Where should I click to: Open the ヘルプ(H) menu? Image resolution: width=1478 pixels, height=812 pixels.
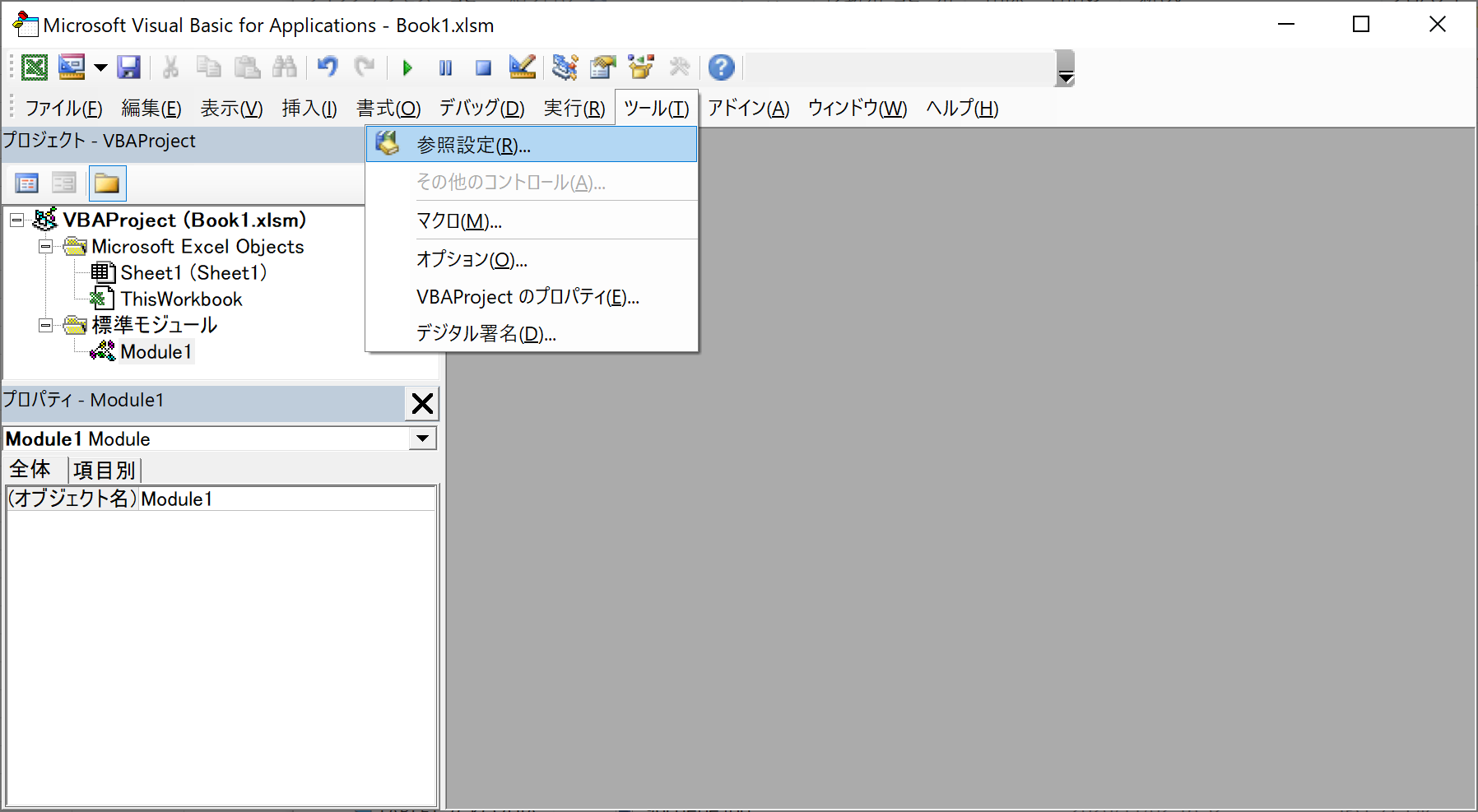[962, 109]
